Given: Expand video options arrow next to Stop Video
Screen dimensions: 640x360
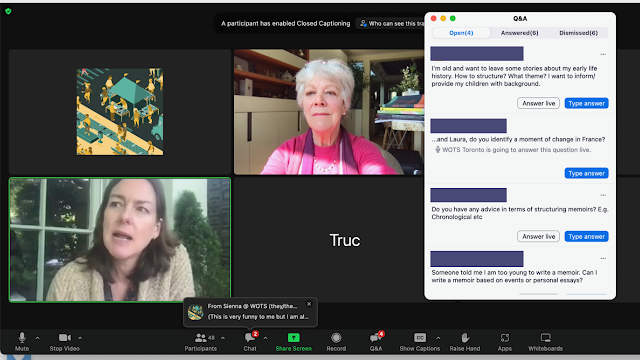Looking at the screenshot, I should click(80, 338).
